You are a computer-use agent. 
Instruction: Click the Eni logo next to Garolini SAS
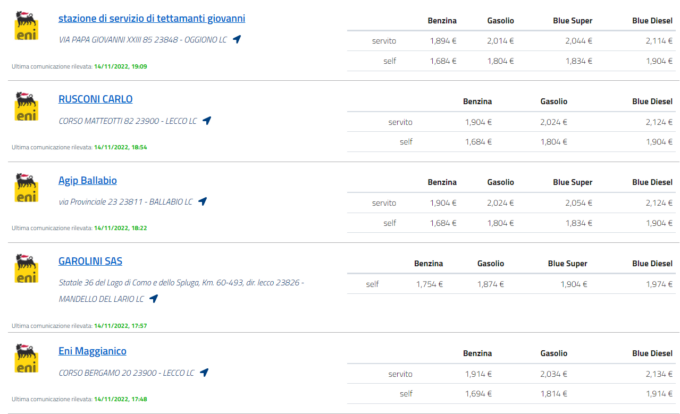point(26,268)
